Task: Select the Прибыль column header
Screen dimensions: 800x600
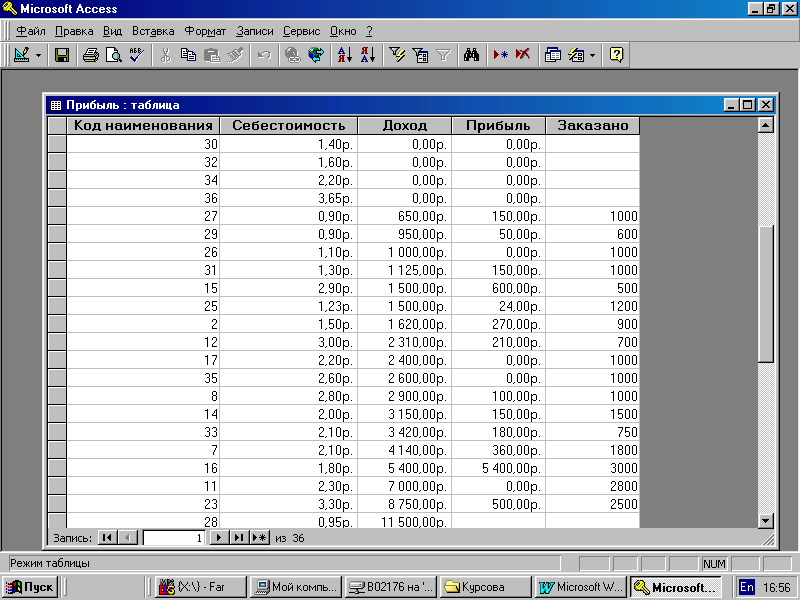Action: click(x=498, y=126)
